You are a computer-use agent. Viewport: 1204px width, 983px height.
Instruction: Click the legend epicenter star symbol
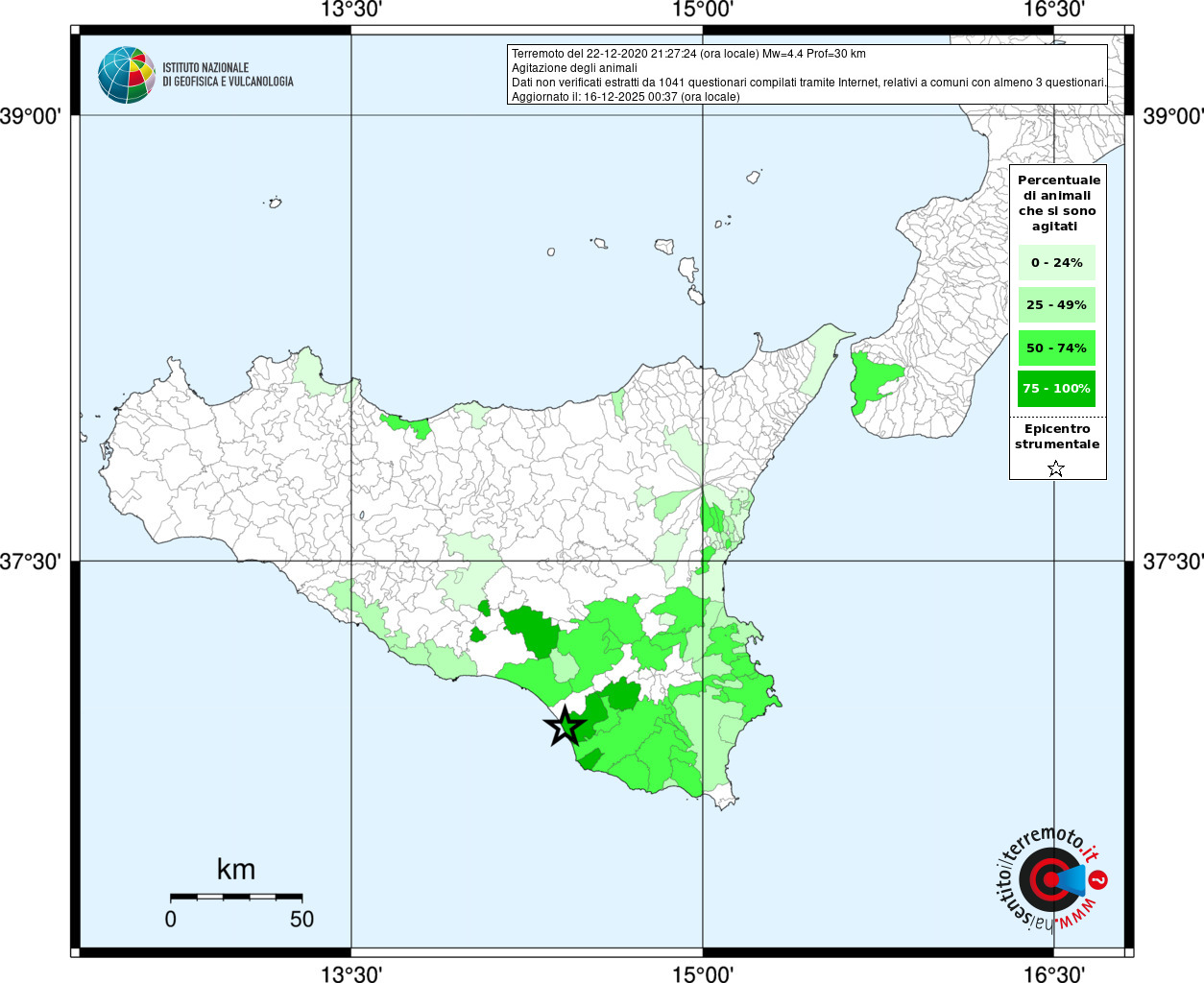[1056, 468]
